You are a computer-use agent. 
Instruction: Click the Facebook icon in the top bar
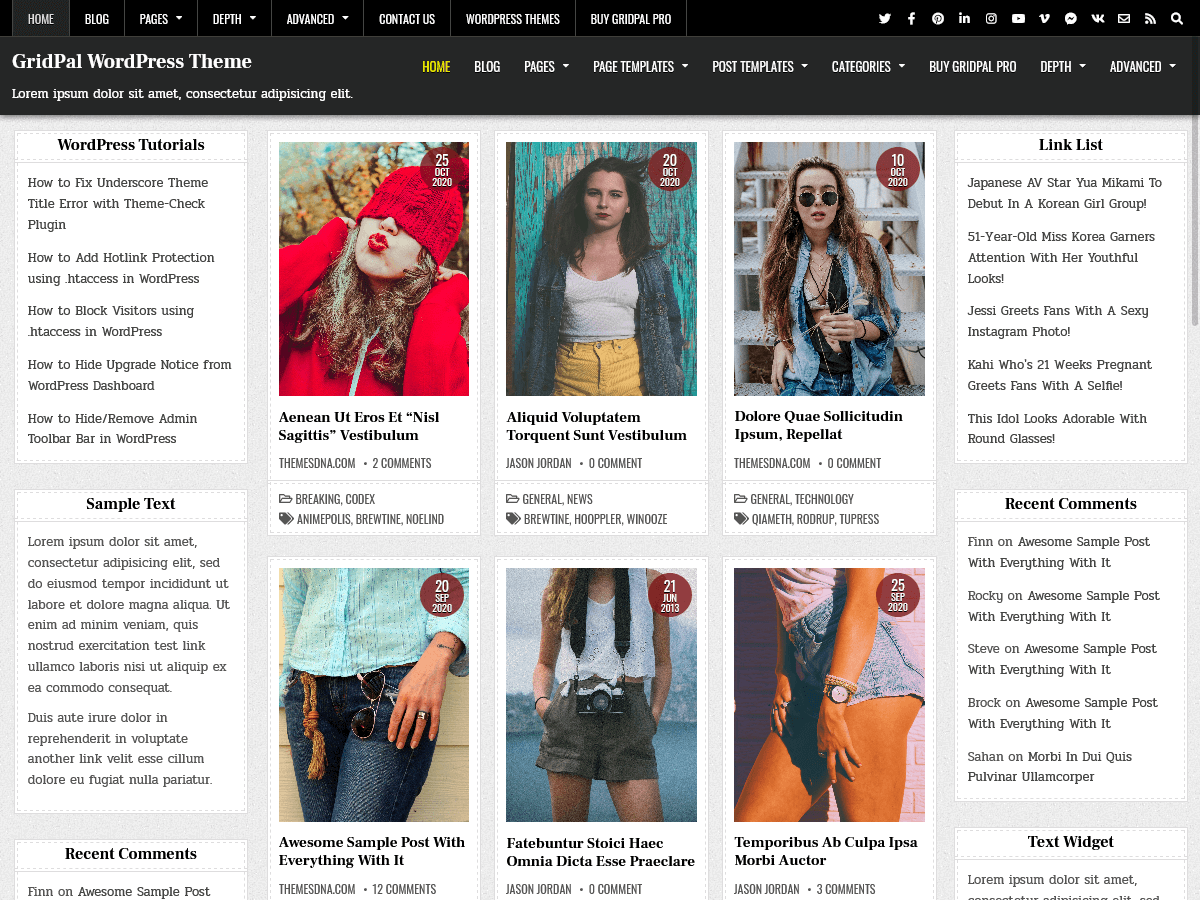(911, 18)
